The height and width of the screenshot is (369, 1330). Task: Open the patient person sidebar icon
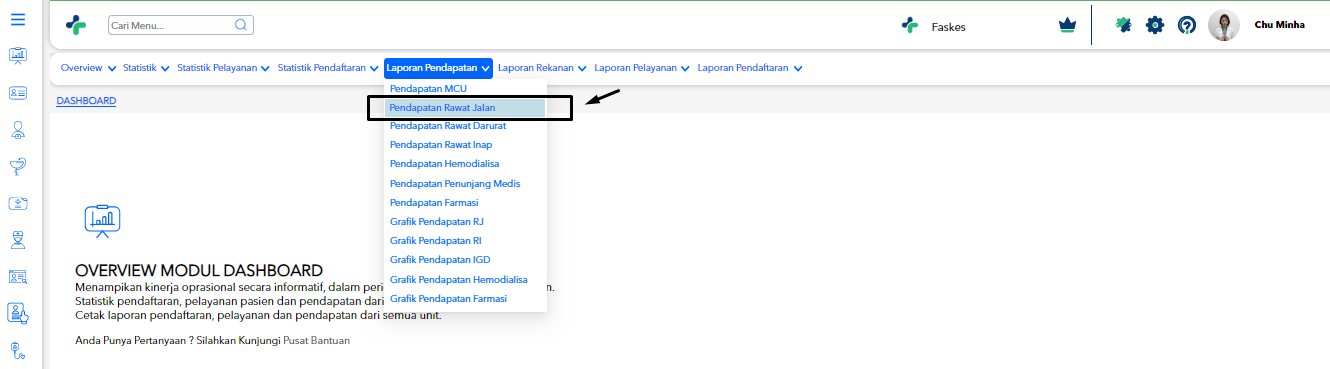(18, 129)
